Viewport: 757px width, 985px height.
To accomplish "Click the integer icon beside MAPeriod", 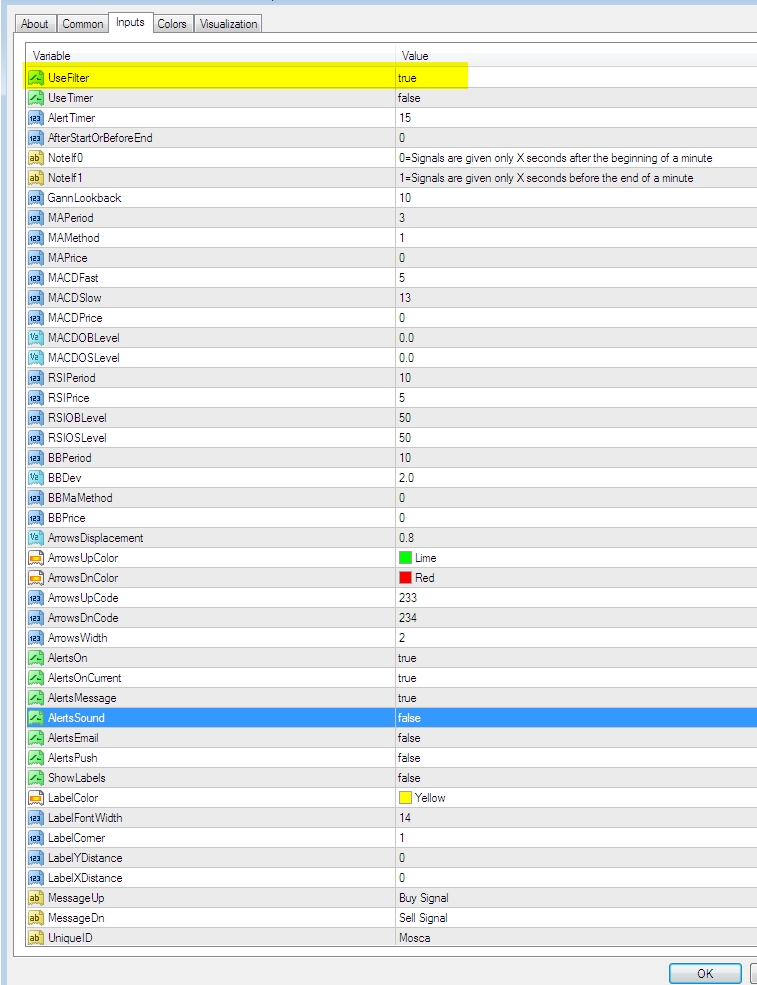I will point(36,218).
